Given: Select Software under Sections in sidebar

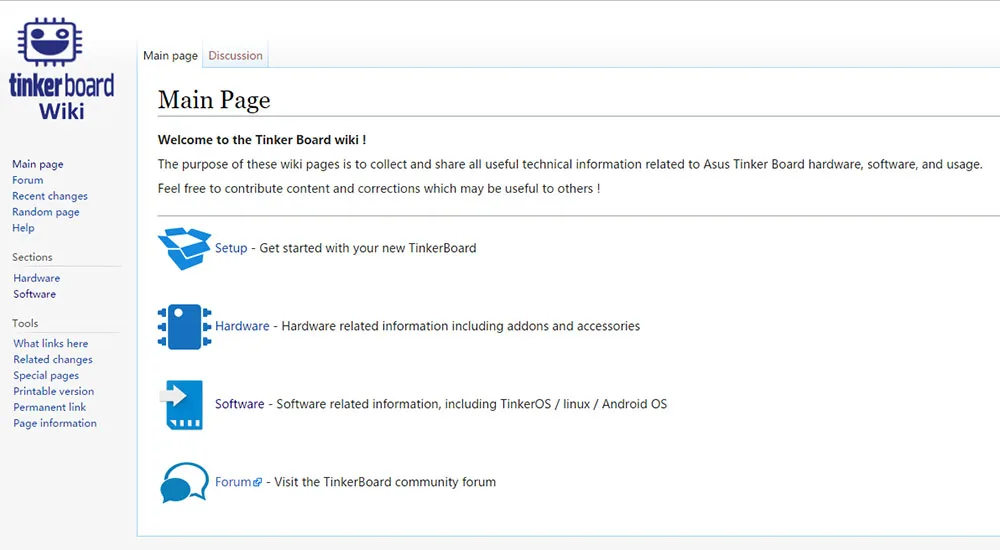Looking at the screenshot, I should 34,294.
